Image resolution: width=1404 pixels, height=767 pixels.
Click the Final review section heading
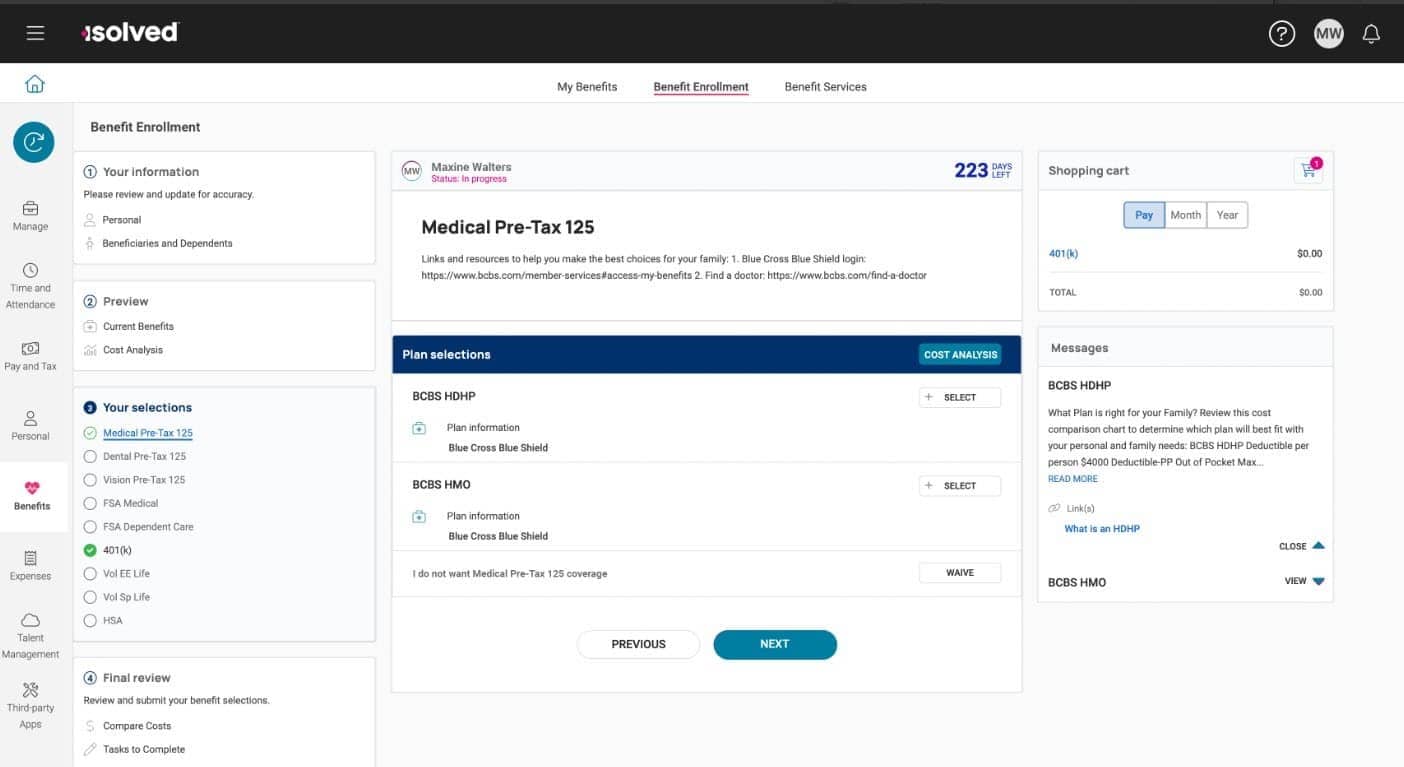pos(137,678)
